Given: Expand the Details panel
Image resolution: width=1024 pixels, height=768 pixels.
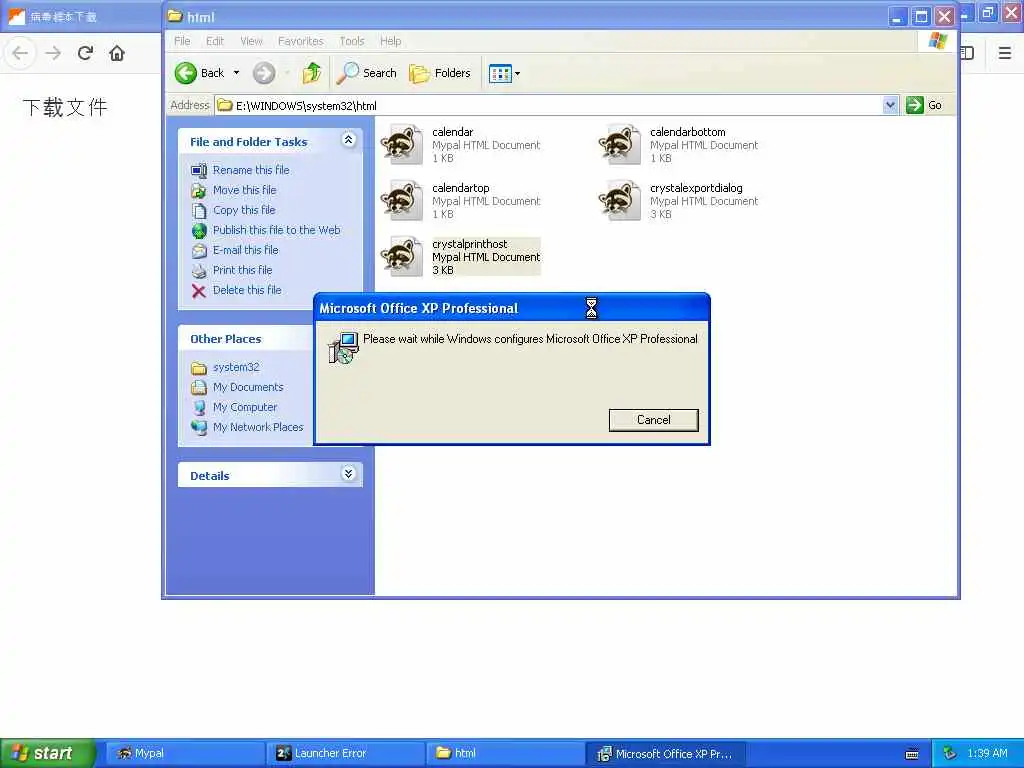Looking at the screenshot, I should [349, 474].
